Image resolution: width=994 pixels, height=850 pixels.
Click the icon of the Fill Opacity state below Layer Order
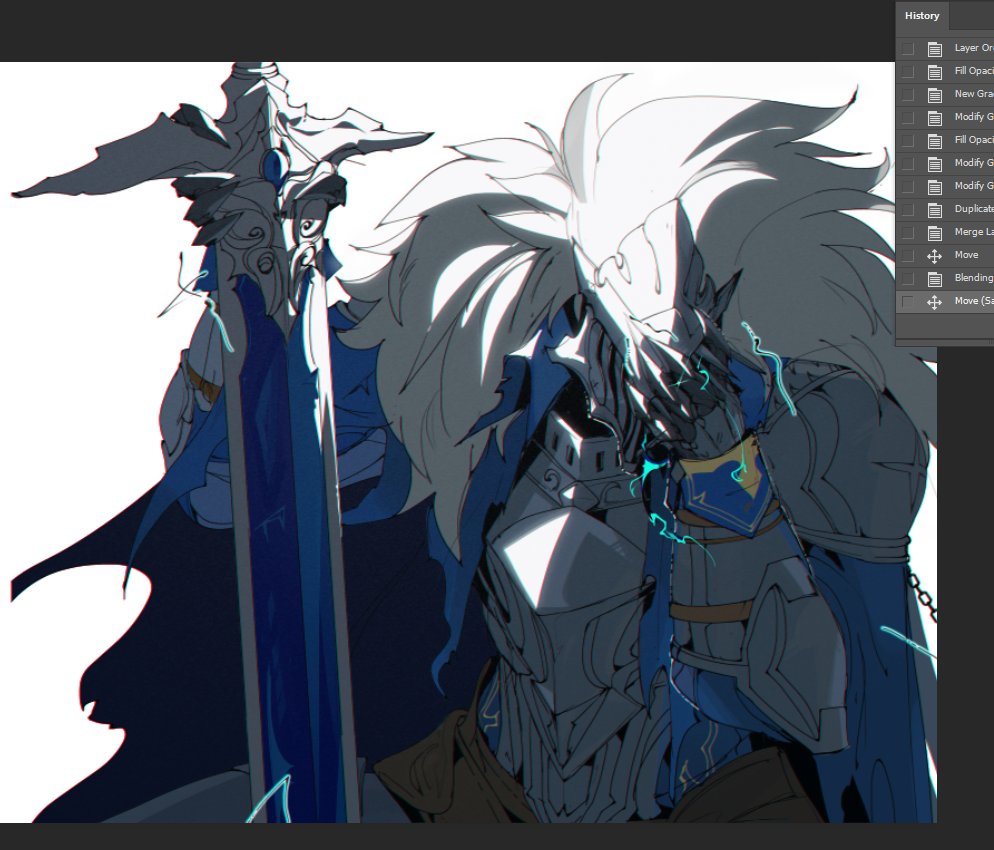click(x=934, y=72)
